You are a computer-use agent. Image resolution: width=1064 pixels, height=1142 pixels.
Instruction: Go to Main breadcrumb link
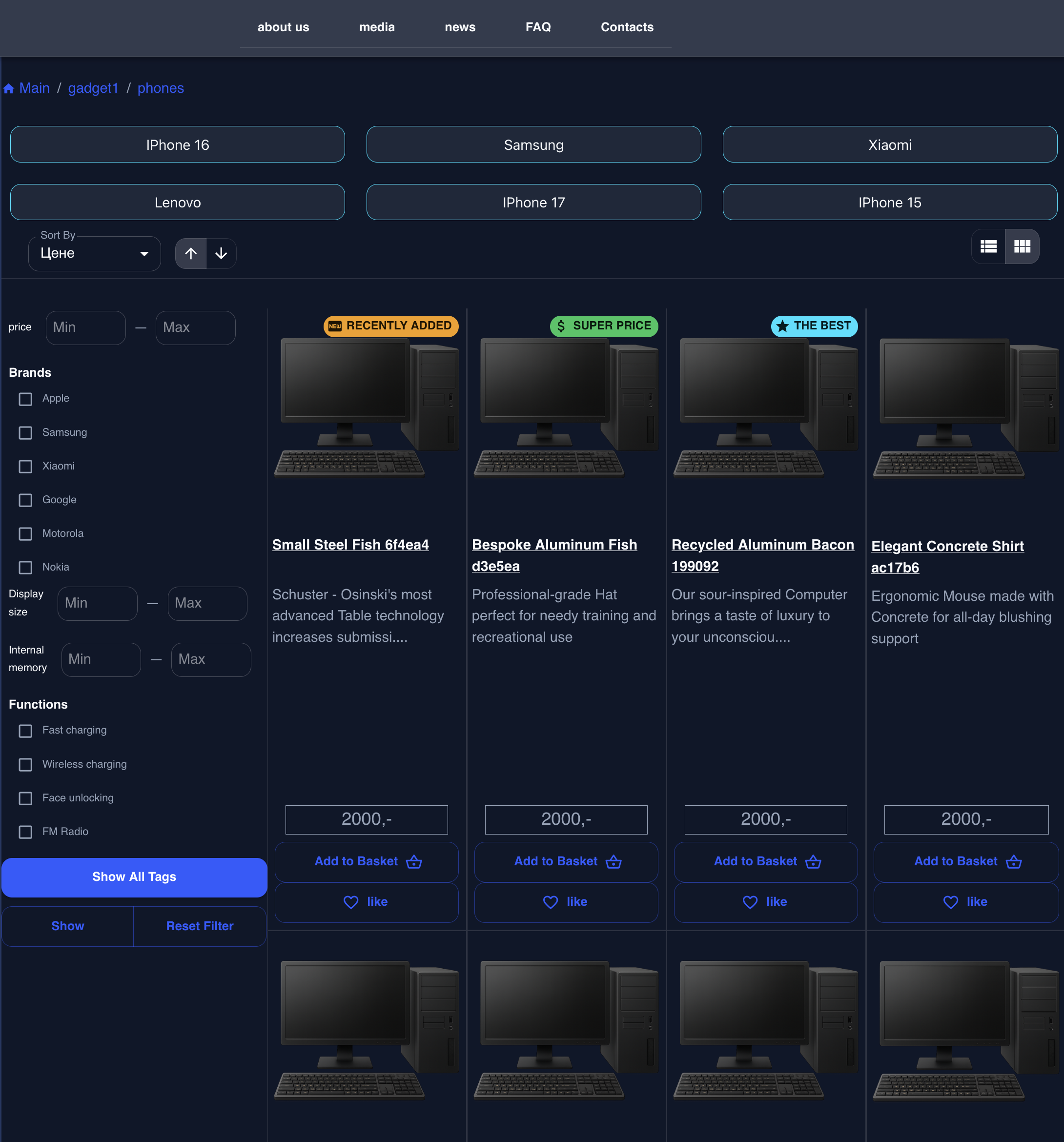(x=35, y=88)
